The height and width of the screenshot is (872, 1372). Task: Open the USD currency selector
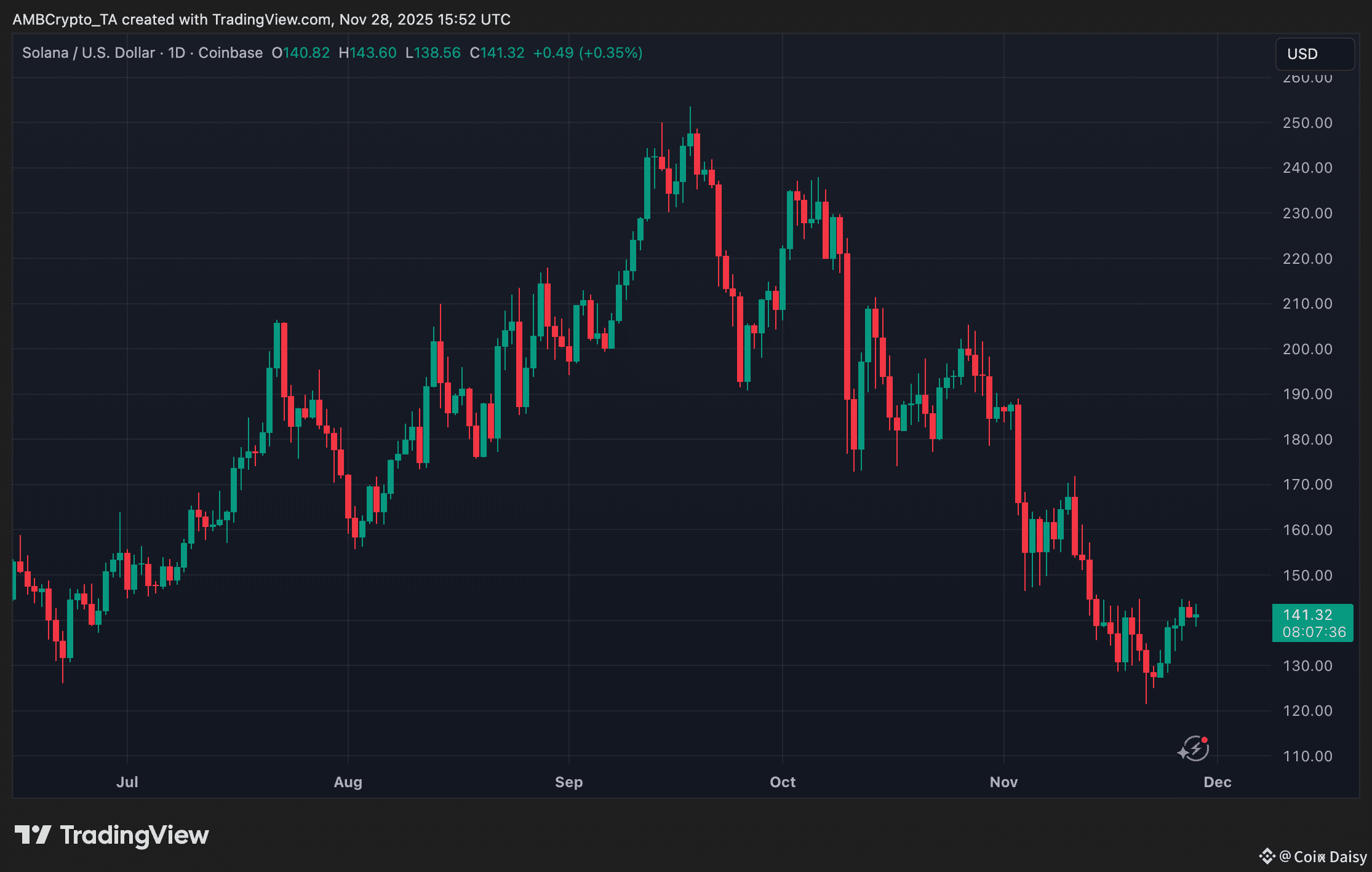1314,54
